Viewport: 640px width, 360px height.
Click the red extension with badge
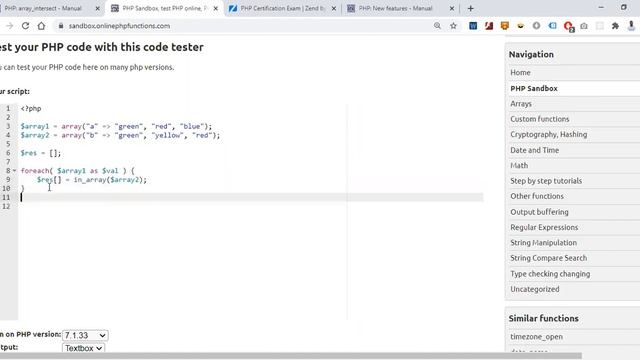(x=569, y=27)
